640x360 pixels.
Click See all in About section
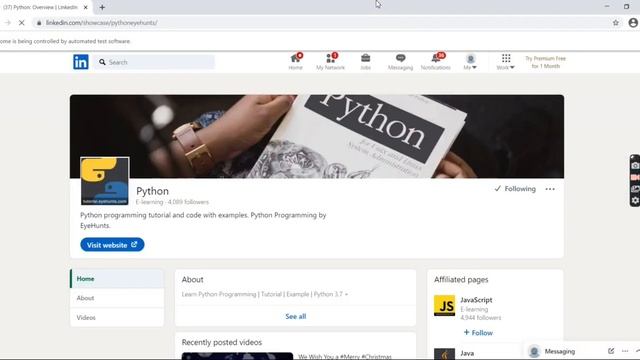point(296,316)
